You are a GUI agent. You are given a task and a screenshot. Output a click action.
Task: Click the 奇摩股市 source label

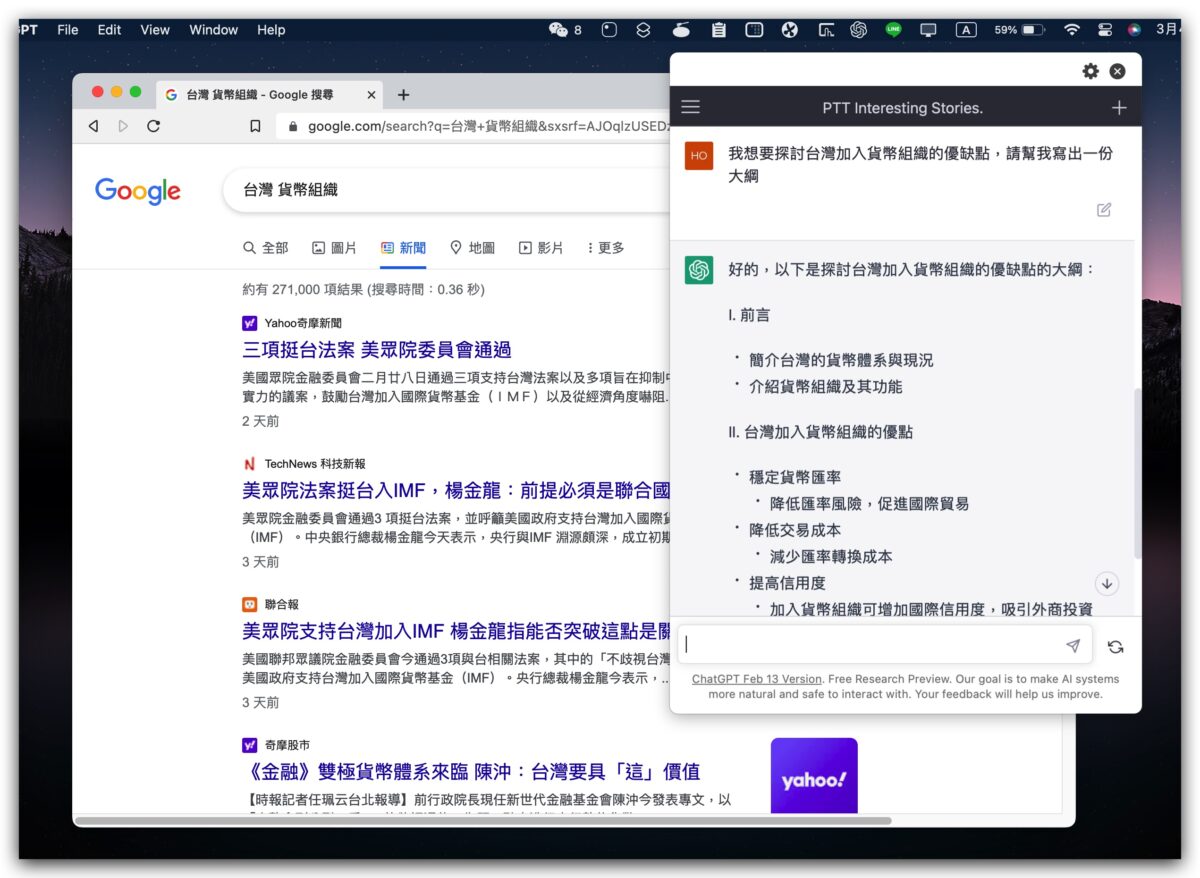pos(287,745)
